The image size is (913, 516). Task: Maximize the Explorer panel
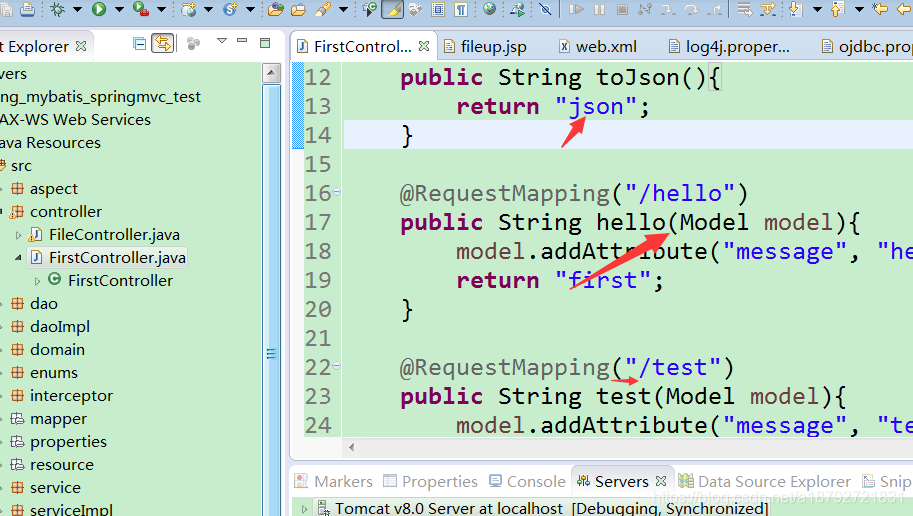[x=265, y=43]
